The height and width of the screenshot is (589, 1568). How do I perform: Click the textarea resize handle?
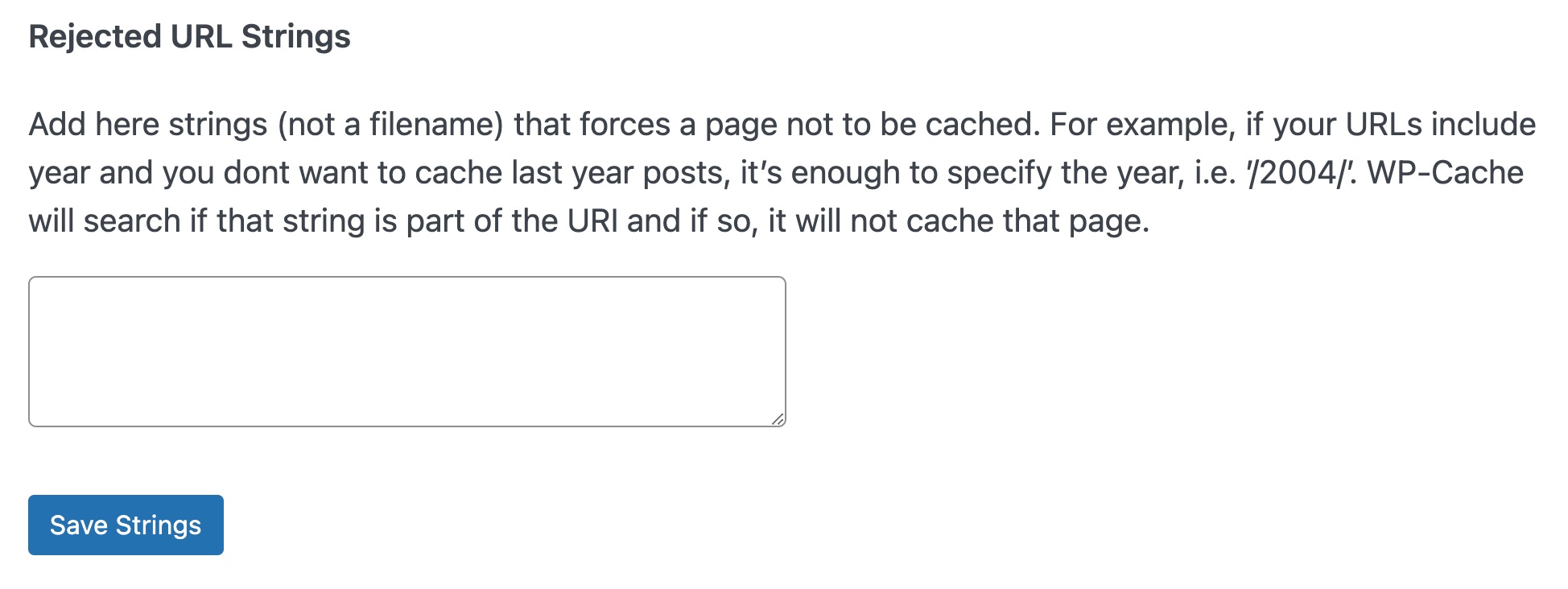point(778,418)
